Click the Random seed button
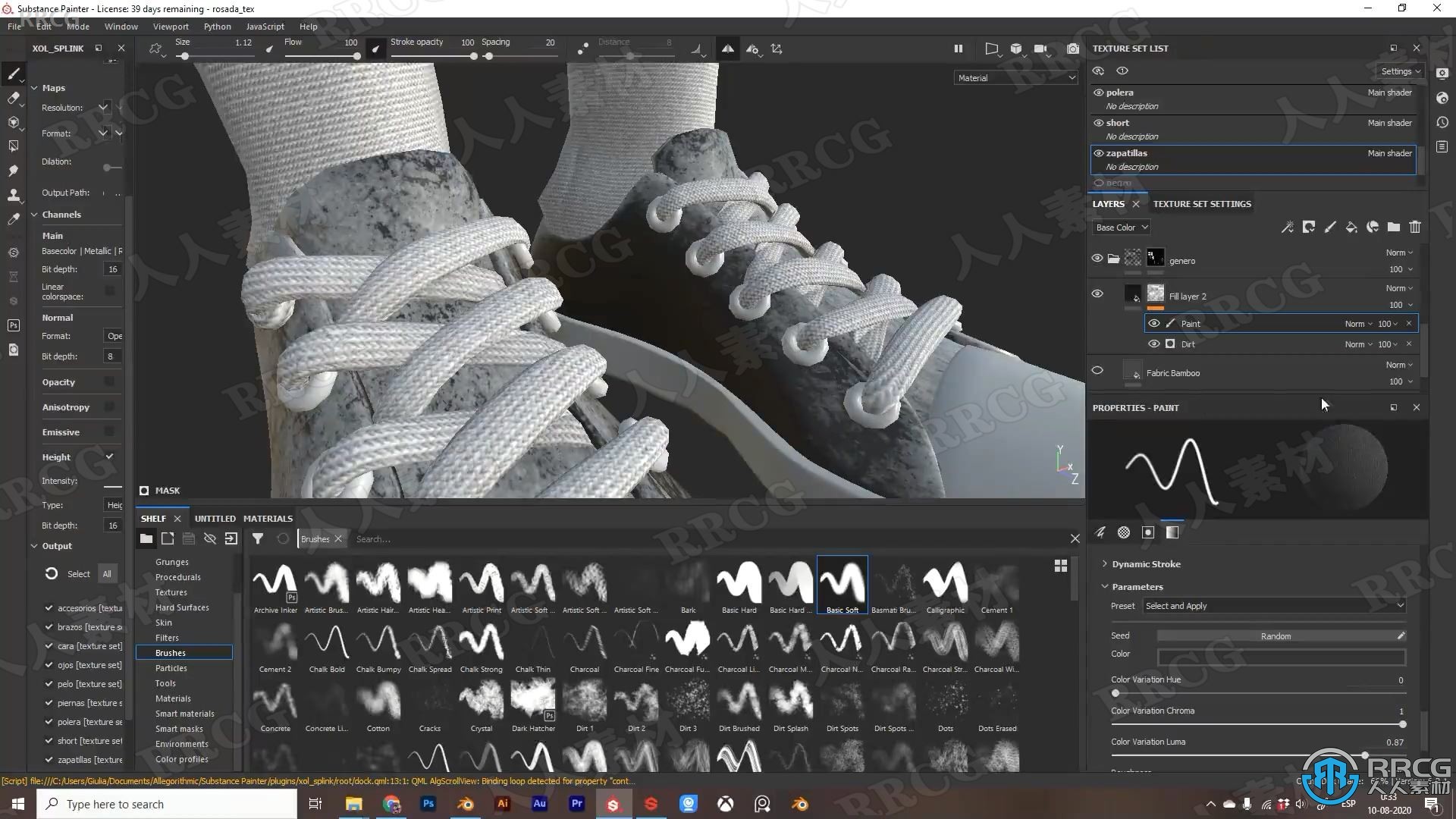 (1276, 636)
